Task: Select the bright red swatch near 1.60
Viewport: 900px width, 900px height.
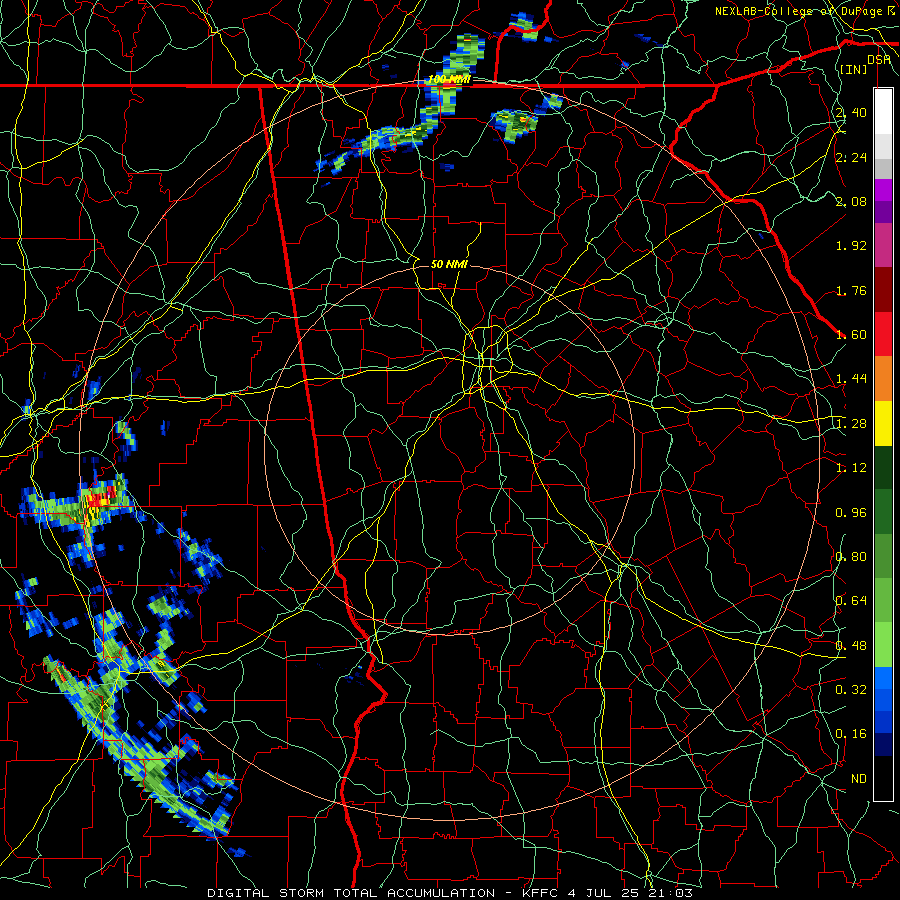Action: (883, 334)
